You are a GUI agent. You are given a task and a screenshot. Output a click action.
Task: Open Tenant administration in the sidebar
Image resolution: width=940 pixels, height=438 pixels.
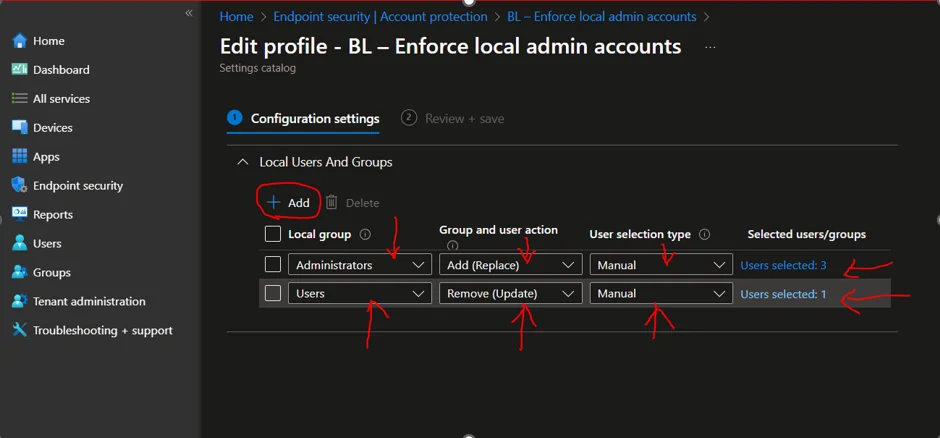[88, 301]
